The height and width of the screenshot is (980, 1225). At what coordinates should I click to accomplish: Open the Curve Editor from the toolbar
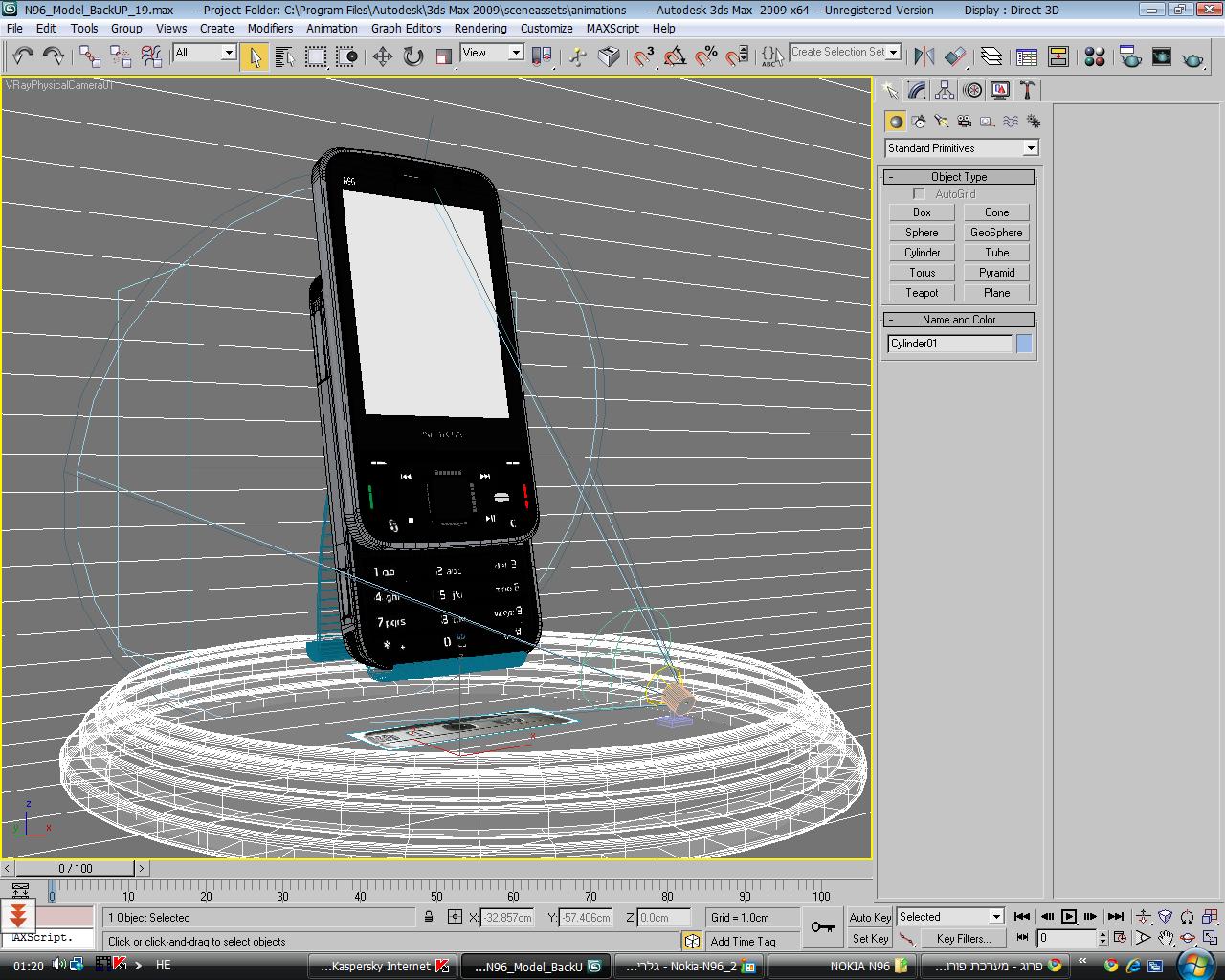[x=1027, y=56]
